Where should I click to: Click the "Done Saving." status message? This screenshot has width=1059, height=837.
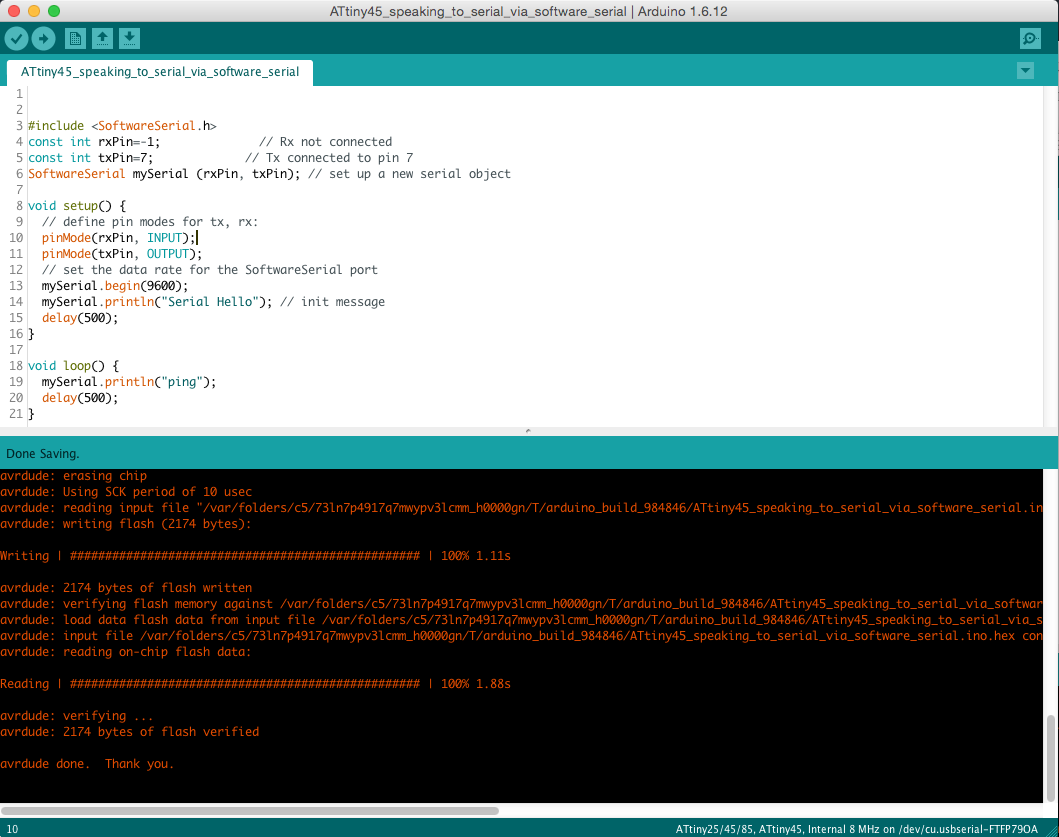43,453
